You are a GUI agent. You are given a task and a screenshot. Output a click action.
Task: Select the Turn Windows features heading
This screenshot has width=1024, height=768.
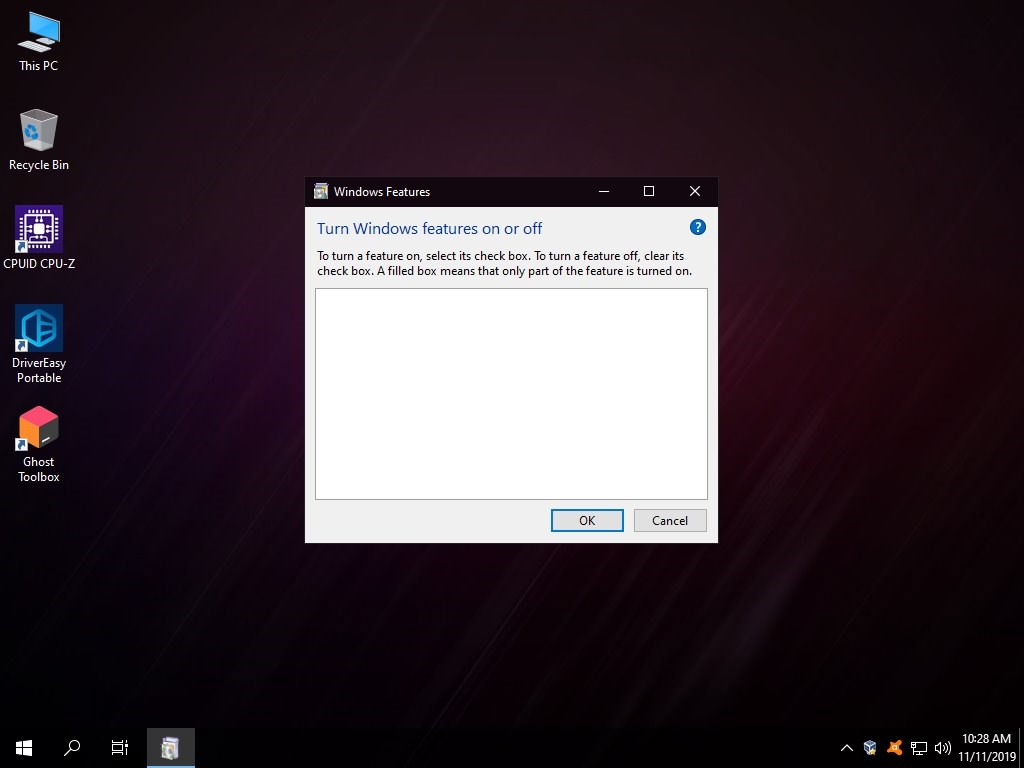pyautogui.click(x=429, y=228)
